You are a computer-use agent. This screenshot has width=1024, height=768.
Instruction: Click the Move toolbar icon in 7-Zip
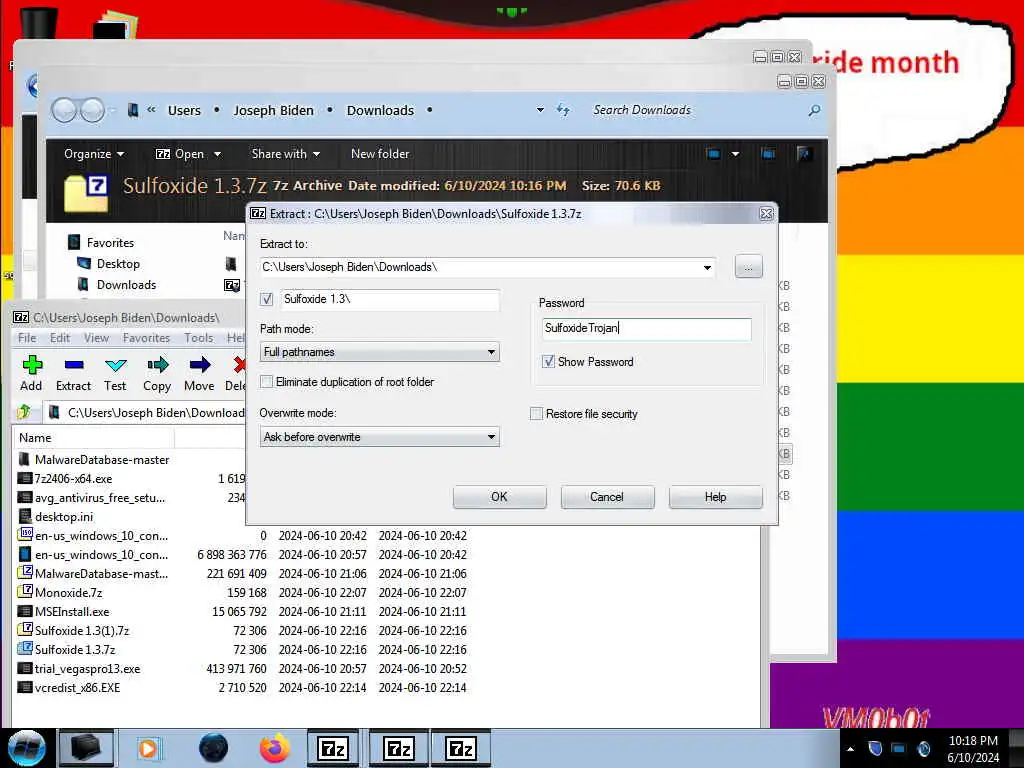(199, 373)
